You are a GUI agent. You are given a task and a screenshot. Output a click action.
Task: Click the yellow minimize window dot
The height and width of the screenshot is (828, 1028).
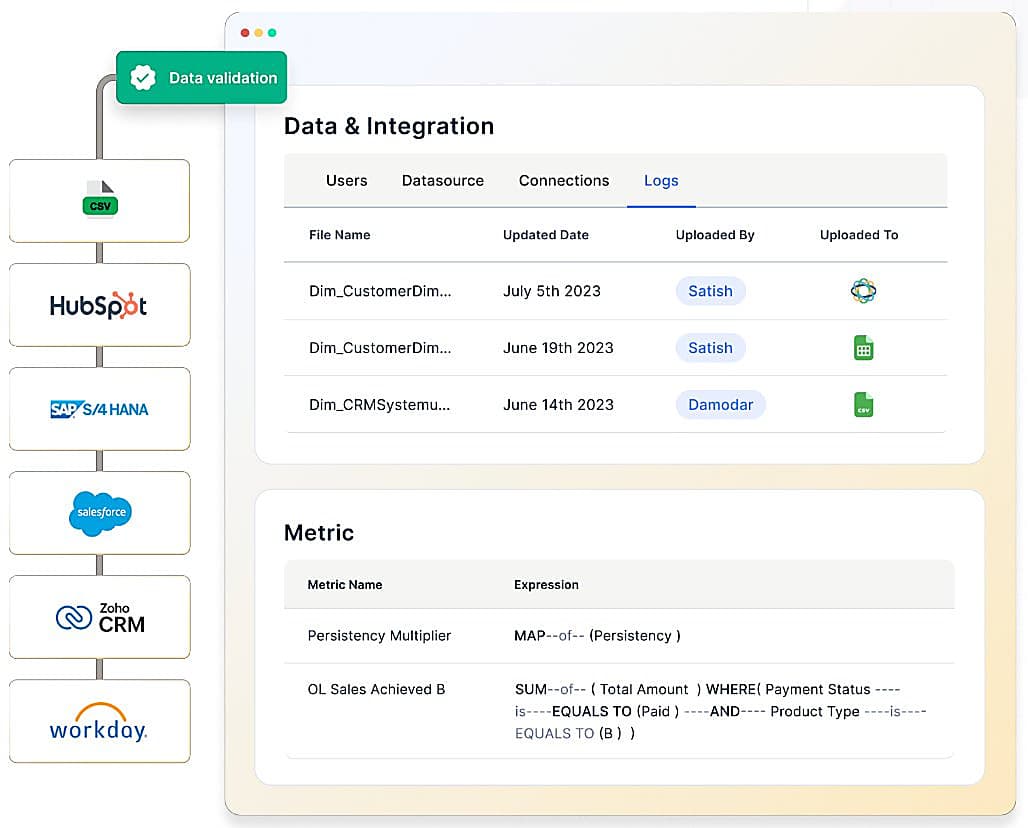258,33
